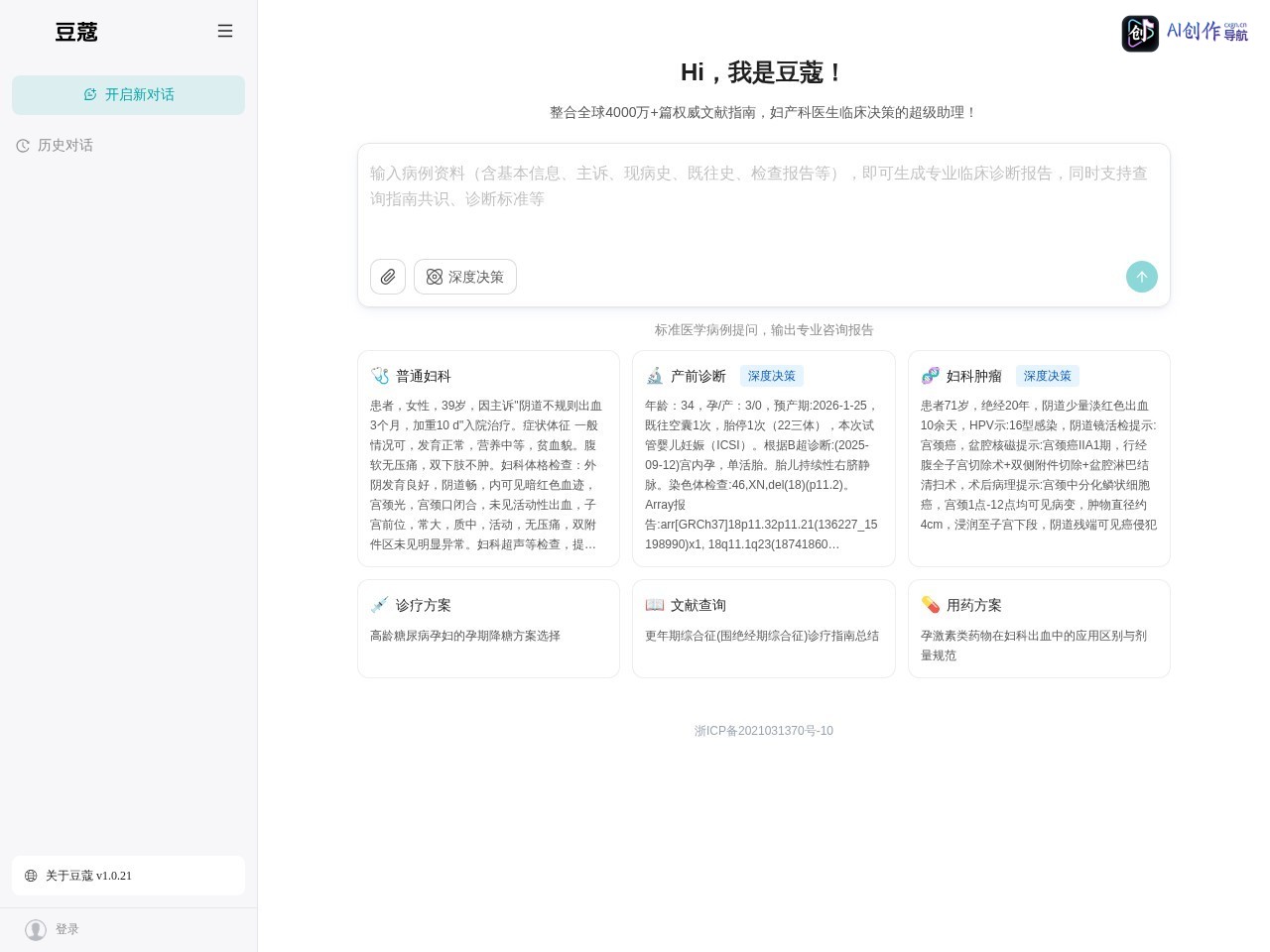
Task: Click 深度决策 tag on 妇科肿瘤 card
Action: point(1048,376)
